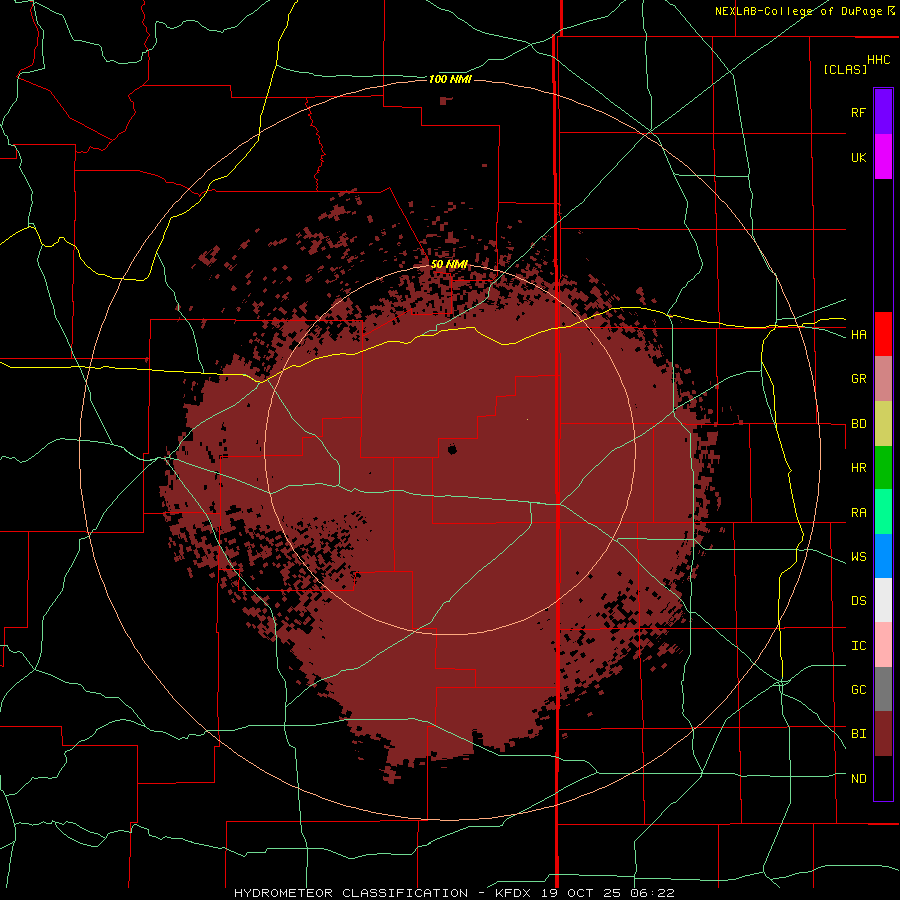Click the "ND" legend label
900x900 pixels.
coord(858,778)
